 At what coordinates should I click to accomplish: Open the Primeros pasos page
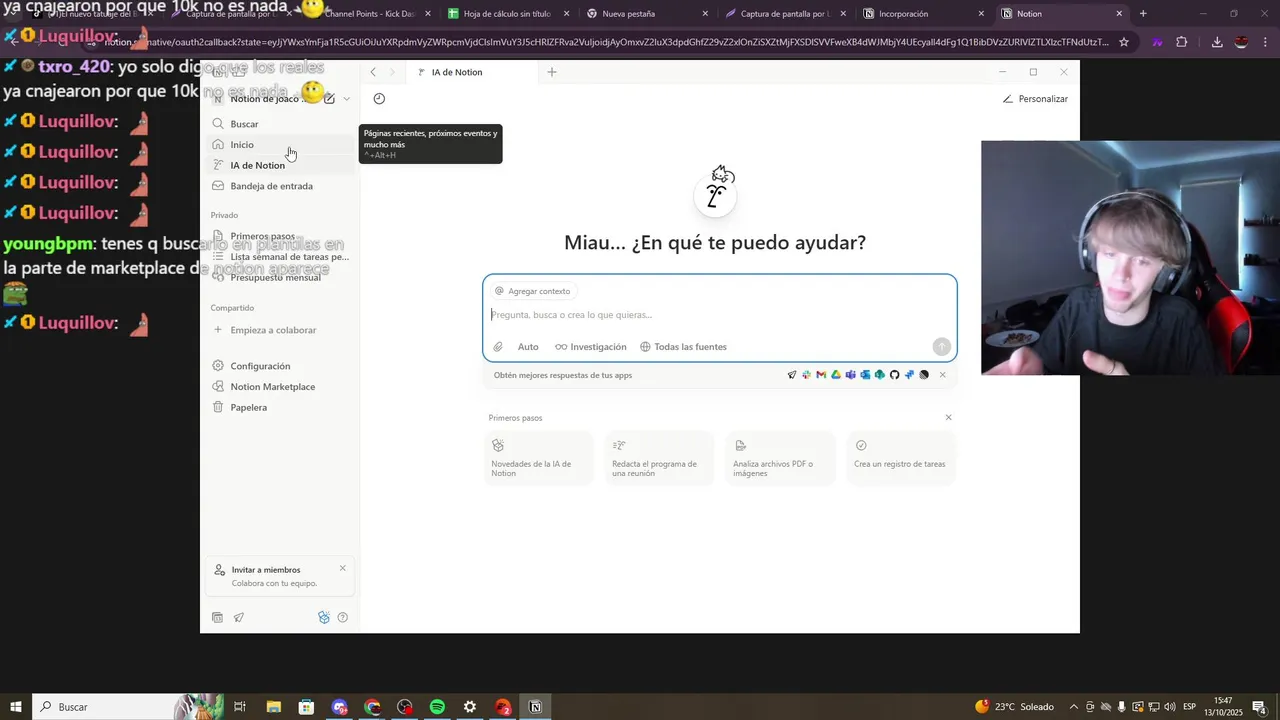point(279,236)
